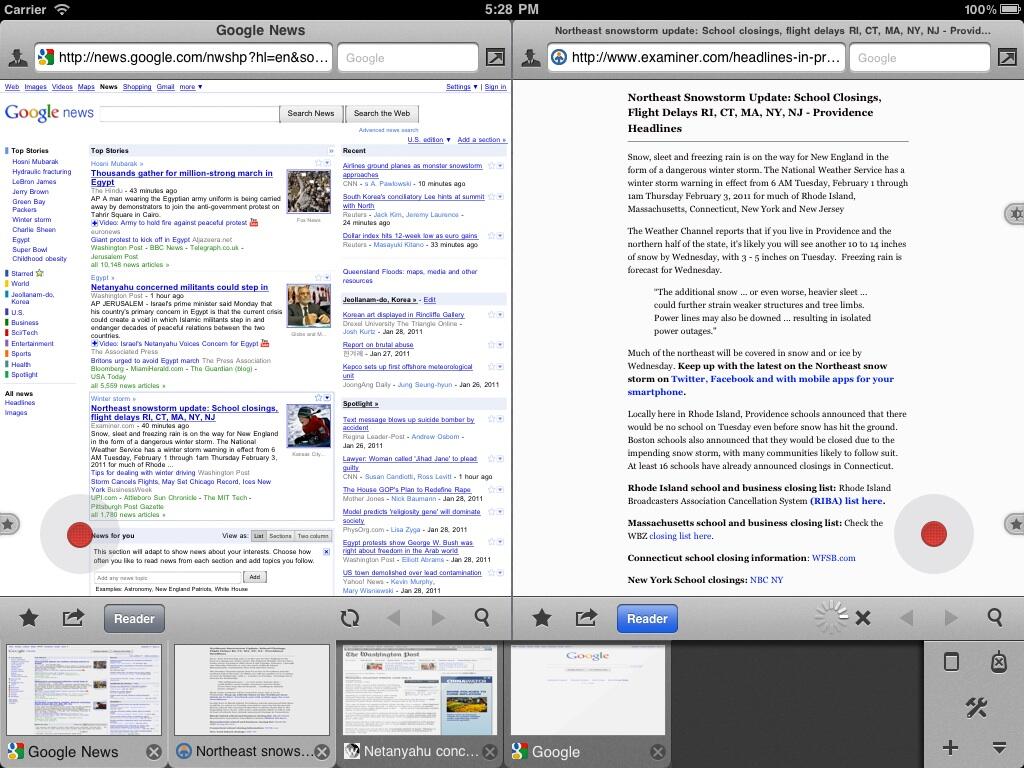1024x768 pixels.
Task: Toggle Reader mode in left pane
Action: [x=134, y=618]
